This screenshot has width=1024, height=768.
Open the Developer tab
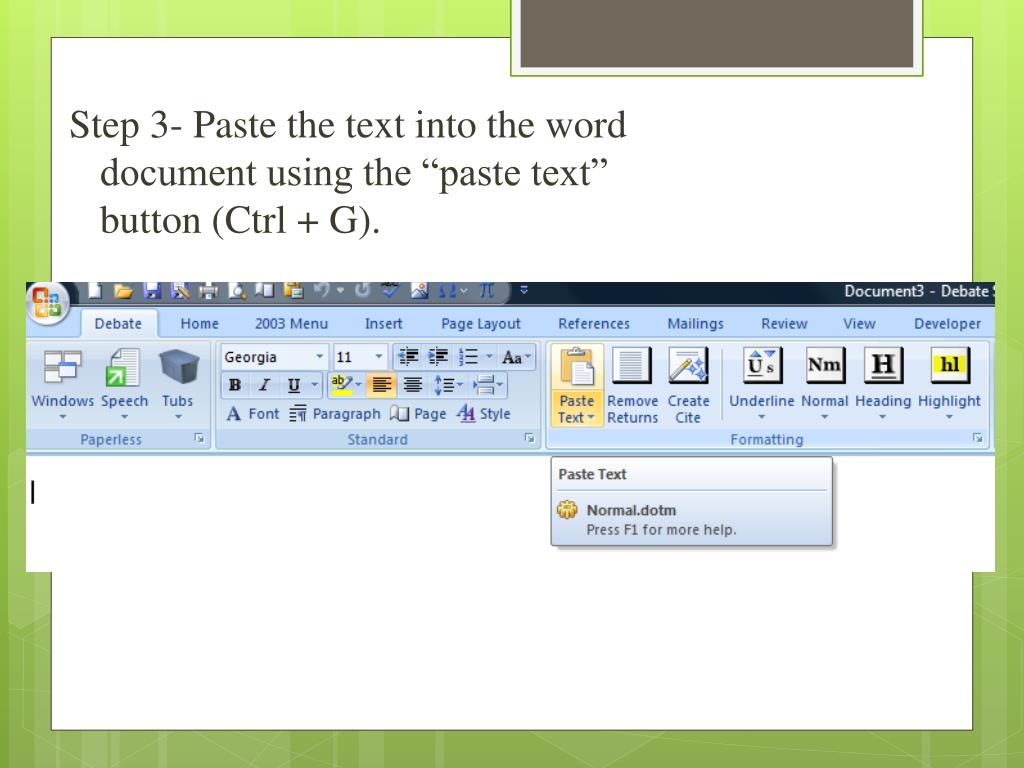click(x=947, y=323)
